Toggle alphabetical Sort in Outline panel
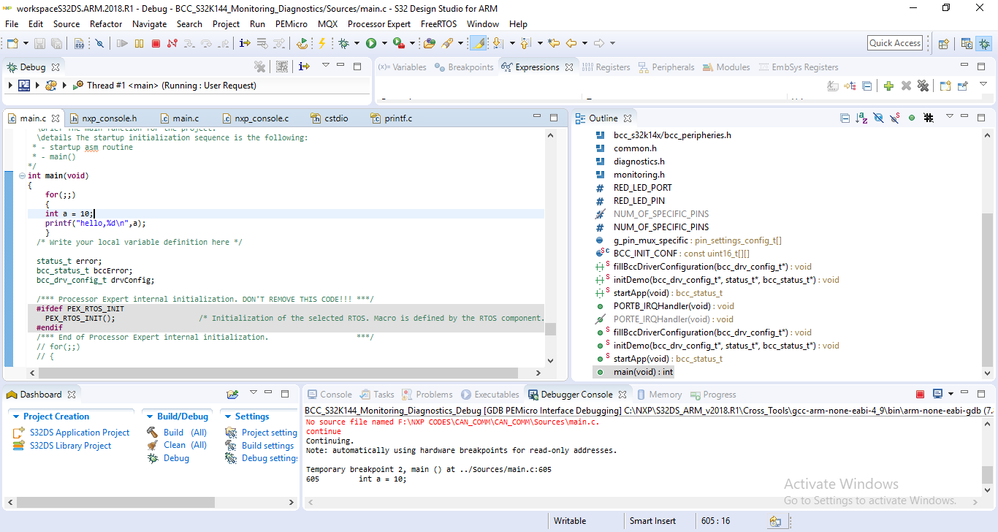Image resolution: width=998 pixels, height=532 pixels. 861,118
